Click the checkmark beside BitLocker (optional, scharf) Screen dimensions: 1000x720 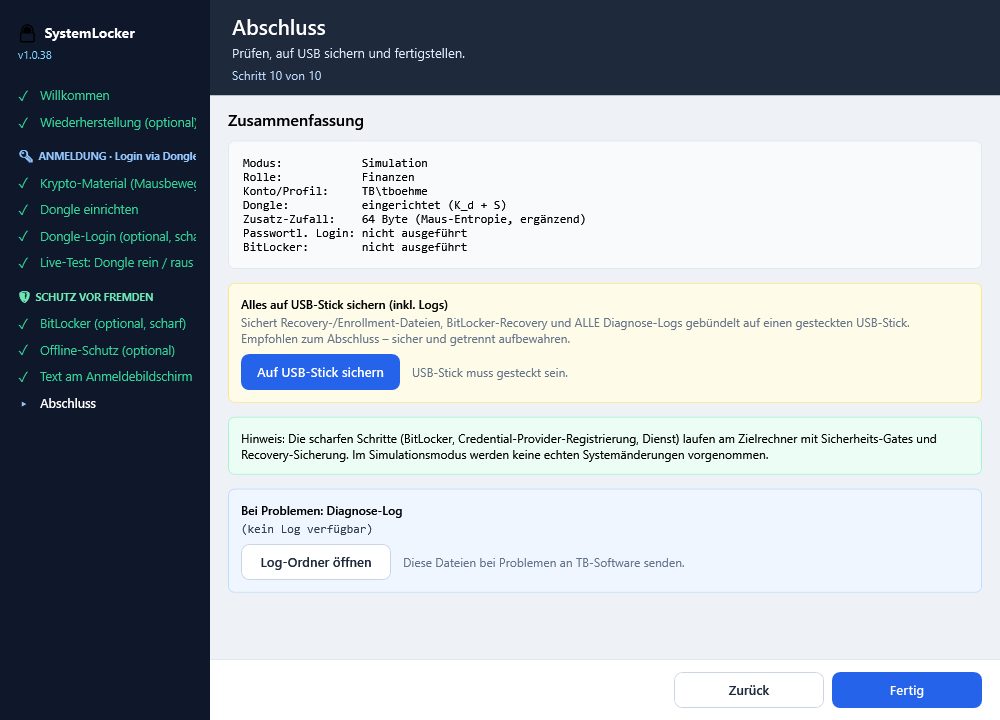click(x=24, y=324)
